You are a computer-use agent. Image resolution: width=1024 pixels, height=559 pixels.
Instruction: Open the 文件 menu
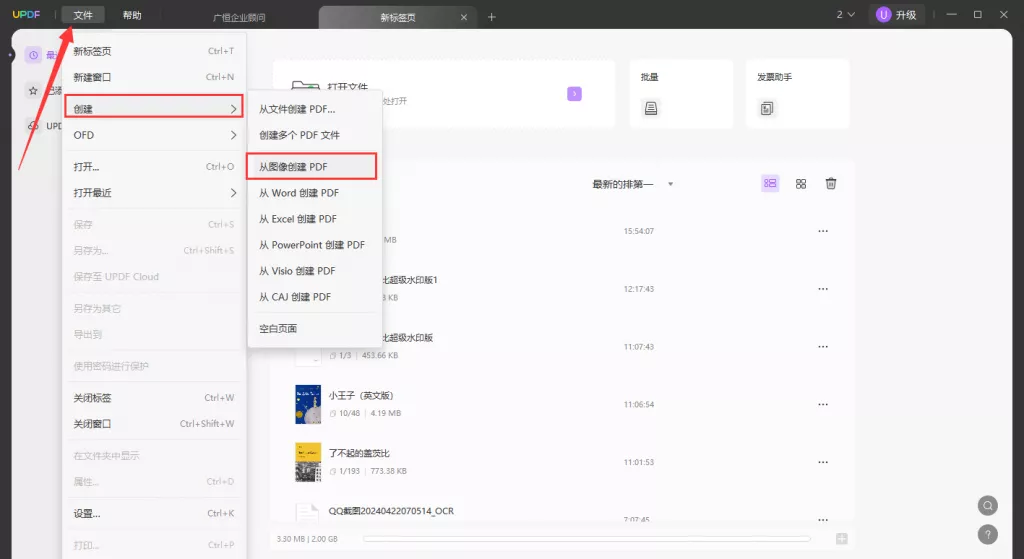click(83, 15)
